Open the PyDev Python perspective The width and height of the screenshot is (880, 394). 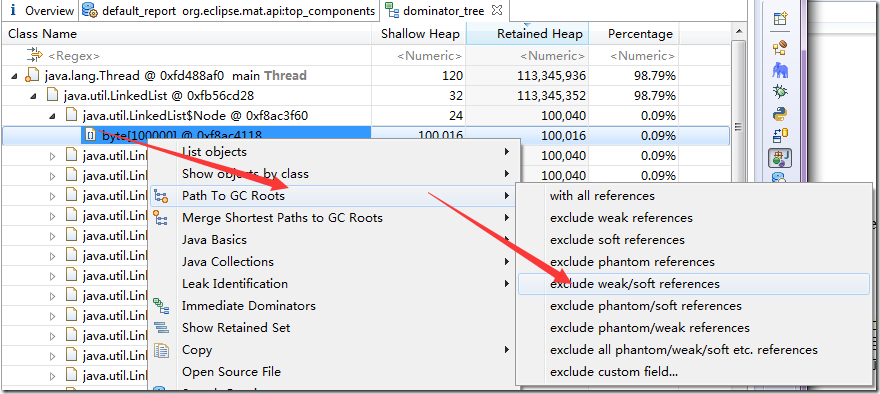(x=780, y=113)
